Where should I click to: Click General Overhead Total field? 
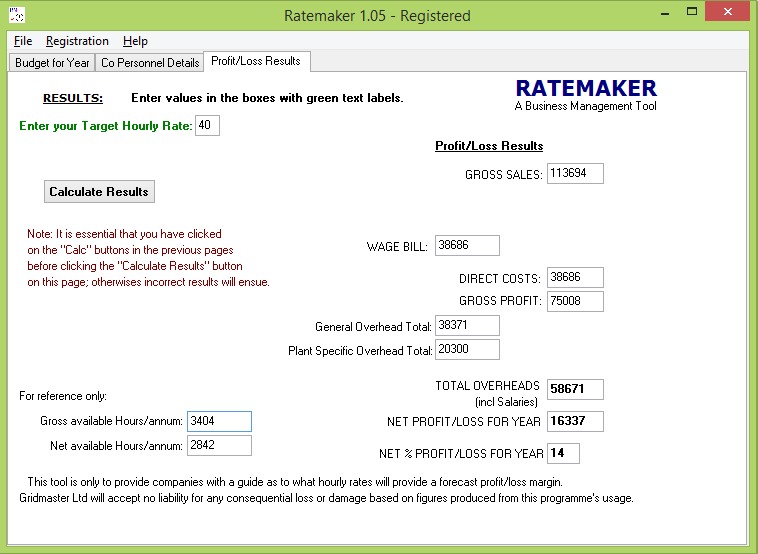[466, 326]
